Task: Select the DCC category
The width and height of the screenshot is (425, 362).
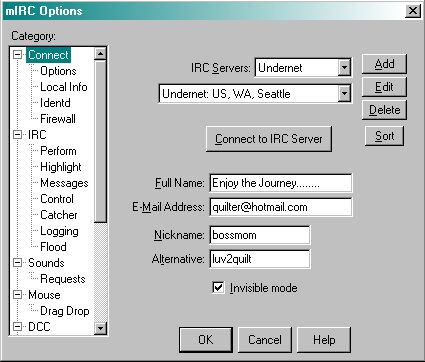Action: pos(39,327)
